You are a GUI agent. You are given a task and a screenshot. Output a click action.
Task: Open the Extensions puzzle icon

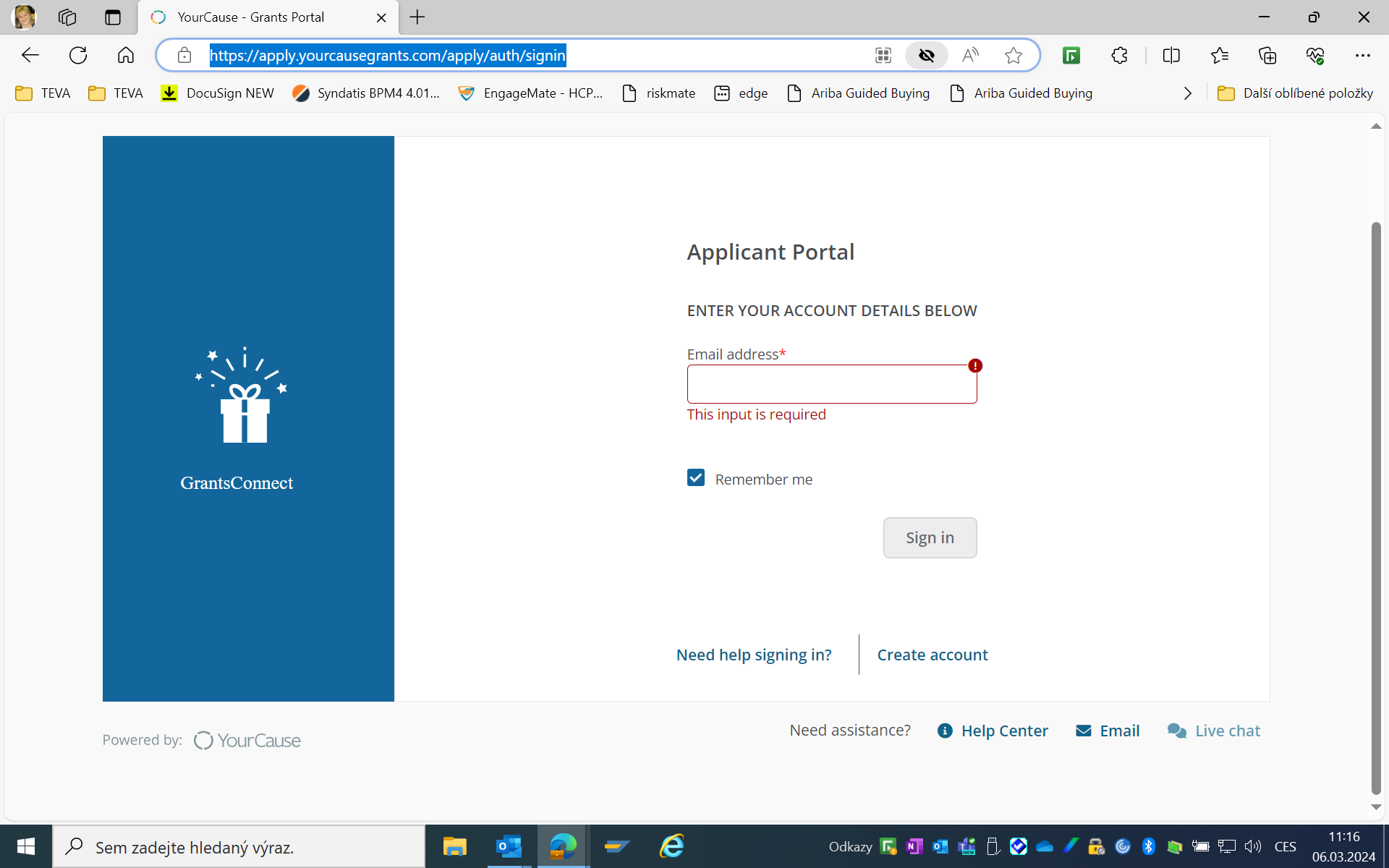(x=1120, y=56)
